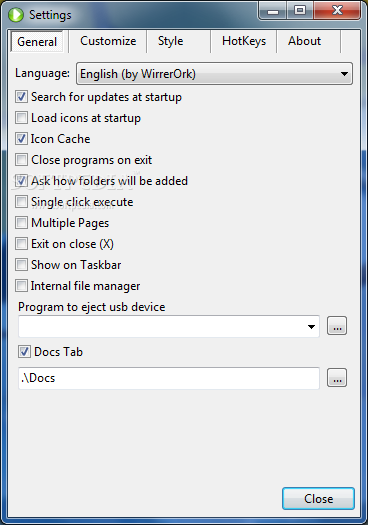
Task: Close the window with the red X
Action: click(337, 11)
